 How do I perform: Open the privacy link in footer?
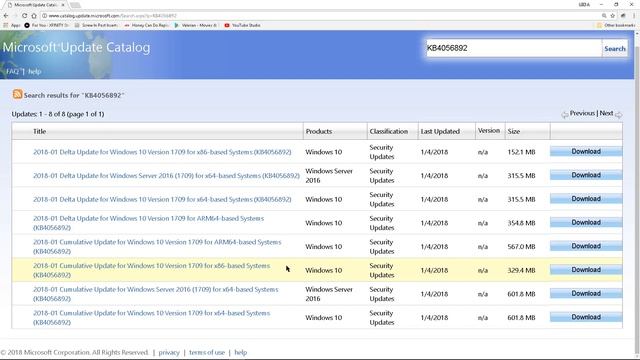click(169, 352)
